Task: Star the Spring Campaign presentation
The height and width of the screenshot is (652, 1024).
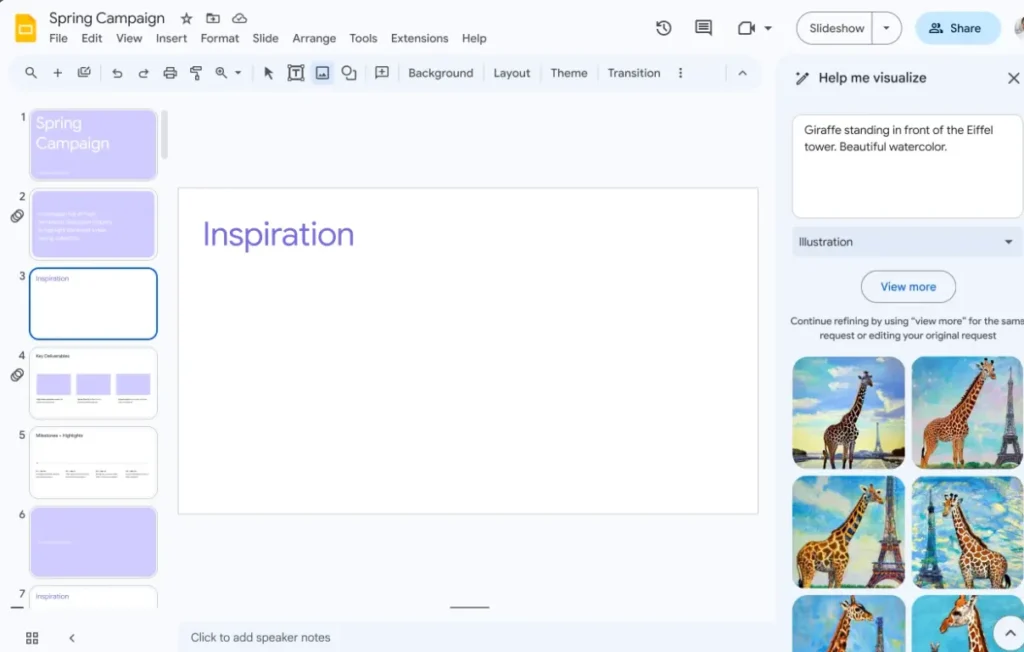Action: click(186, 18)
